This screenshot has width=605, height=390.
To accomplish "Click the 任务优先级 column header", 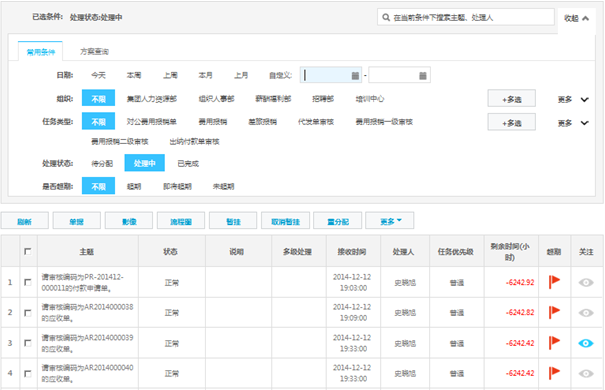I will pos(455,252).
